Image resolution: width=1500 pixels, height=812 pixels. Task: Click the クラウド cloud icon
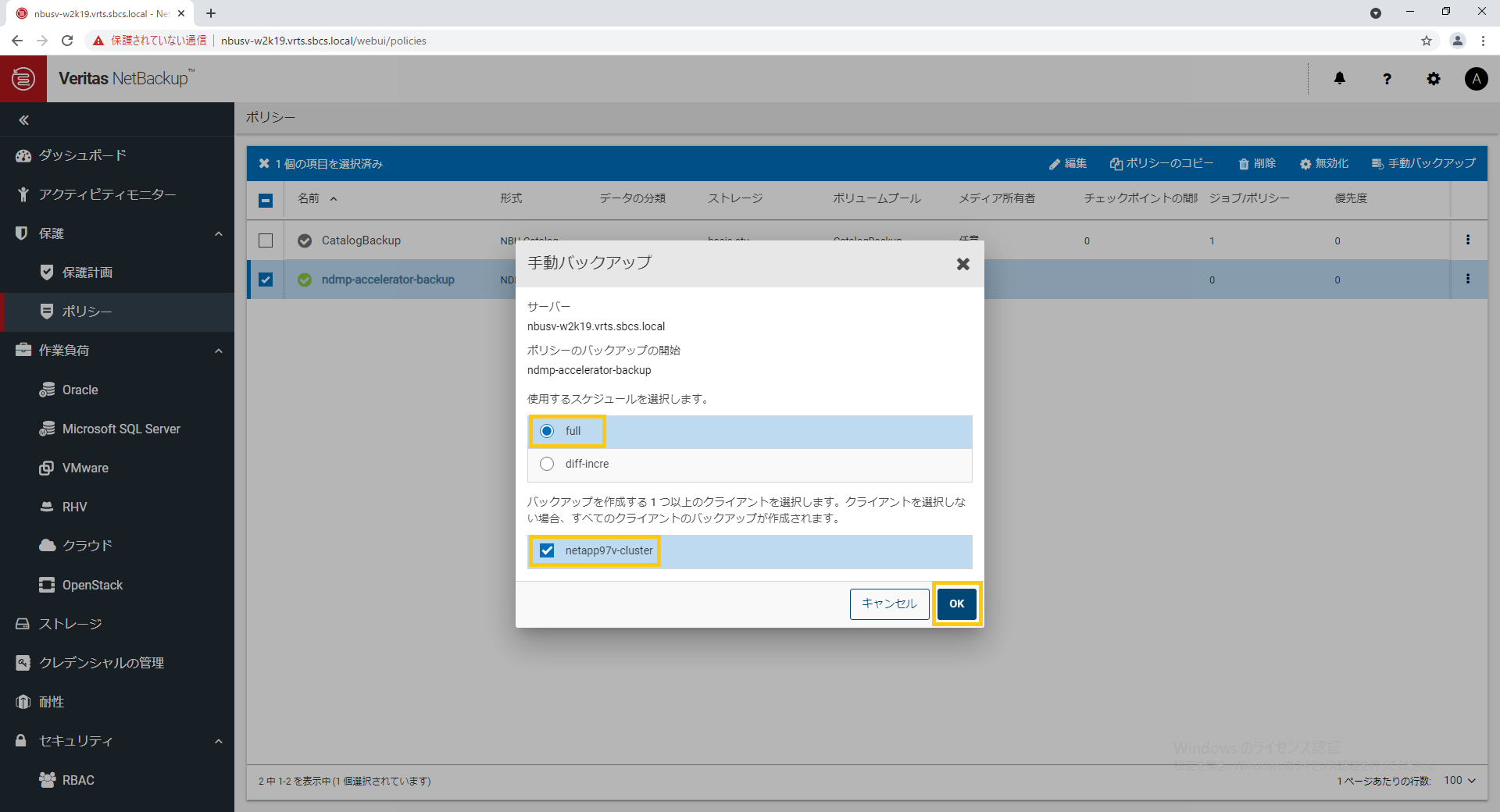point(47,545)
